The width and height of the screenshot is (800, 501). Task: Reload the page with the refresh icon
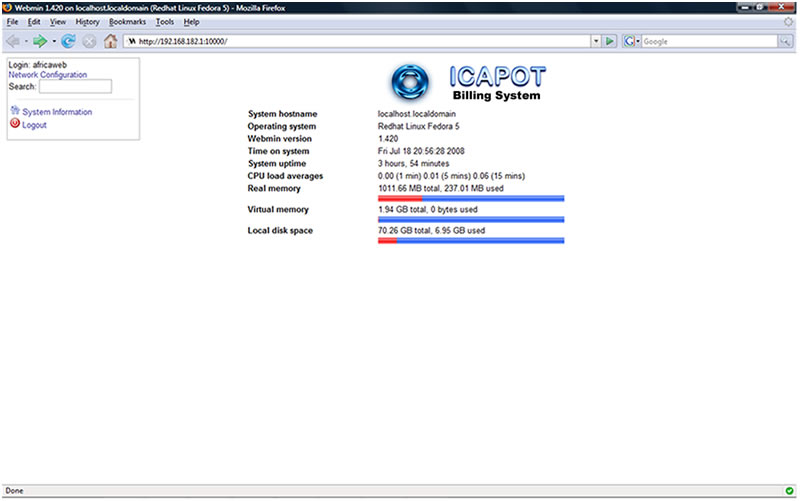click(x=68, y=41)
